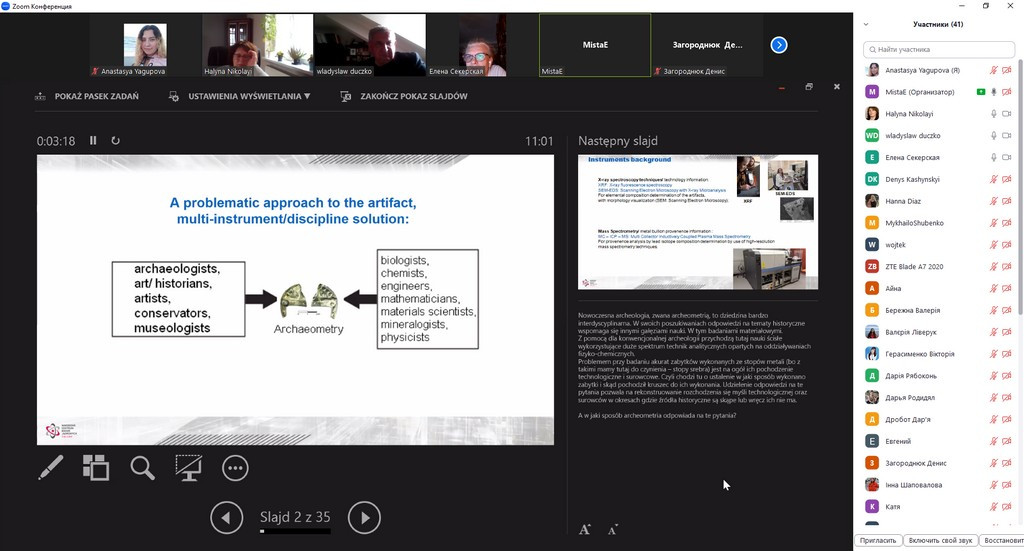Click the WD avatar for władysław duczko
Screen dimensions: 1024x551
click(x=872, y=136)
